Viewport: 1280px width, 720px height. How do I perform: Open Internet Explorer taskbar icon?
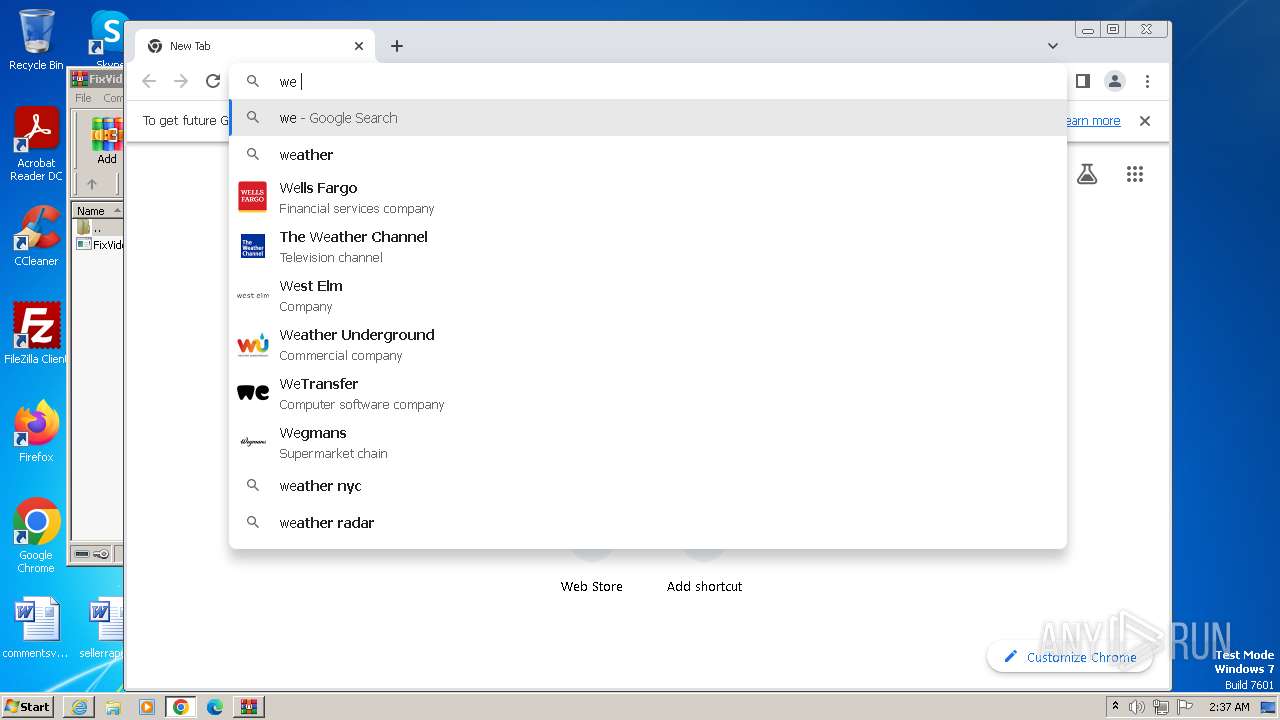[x=79, y=707]
